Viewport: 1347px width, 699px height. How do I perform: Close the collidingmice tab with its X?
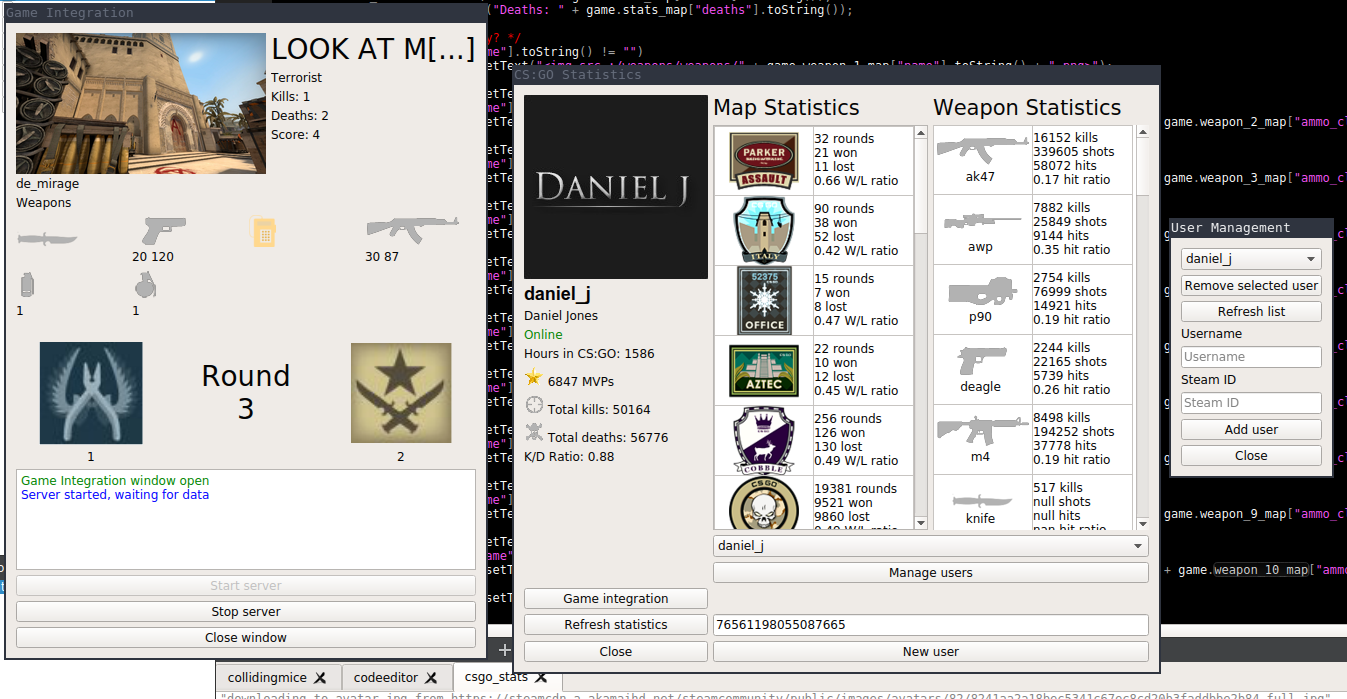click(x=320, y=678)
